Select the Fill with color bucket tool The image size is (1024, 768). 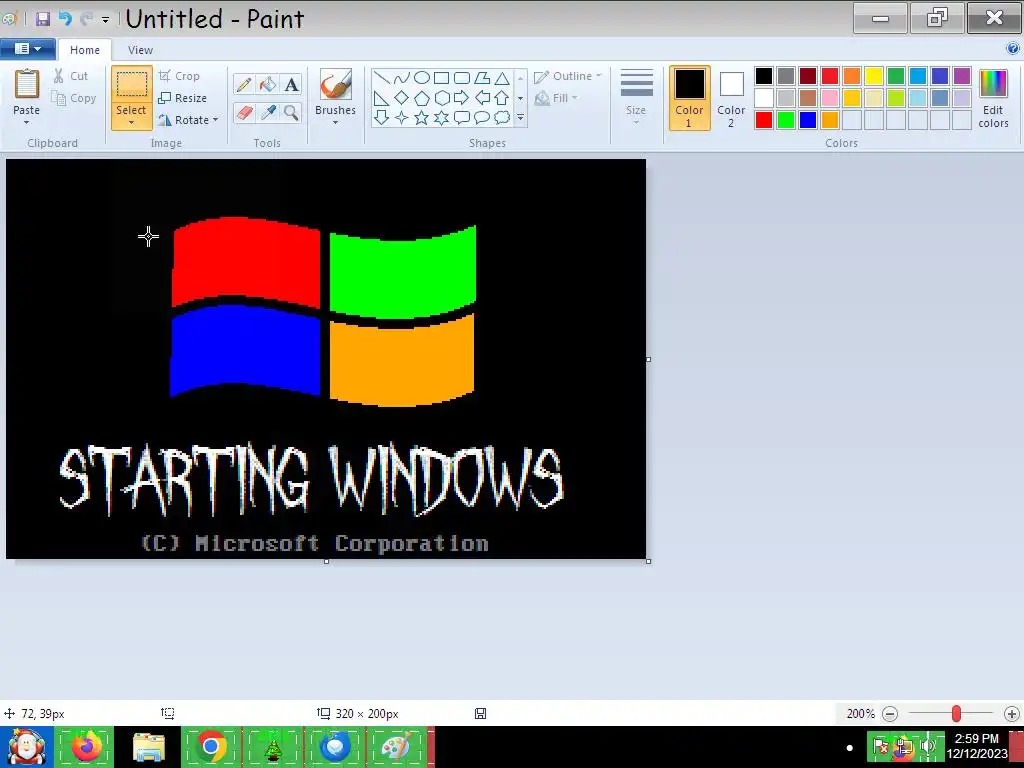click(267, 84)
